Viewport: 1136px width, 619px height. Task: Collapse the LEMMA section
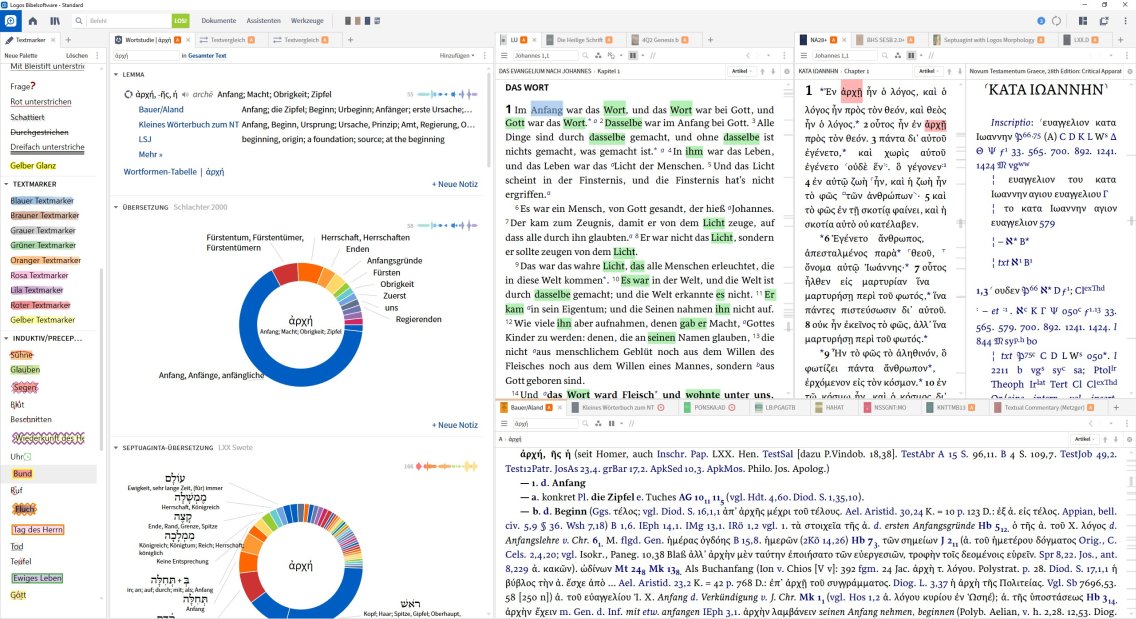coord(116,75)
